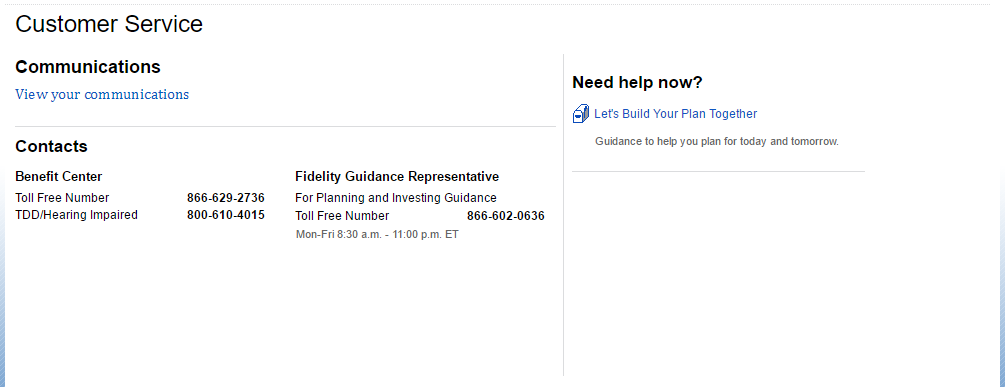Screen dimensions: 1005x387
Task: Click the TDD/Hearing Impaired label
Action: point(76,215)
